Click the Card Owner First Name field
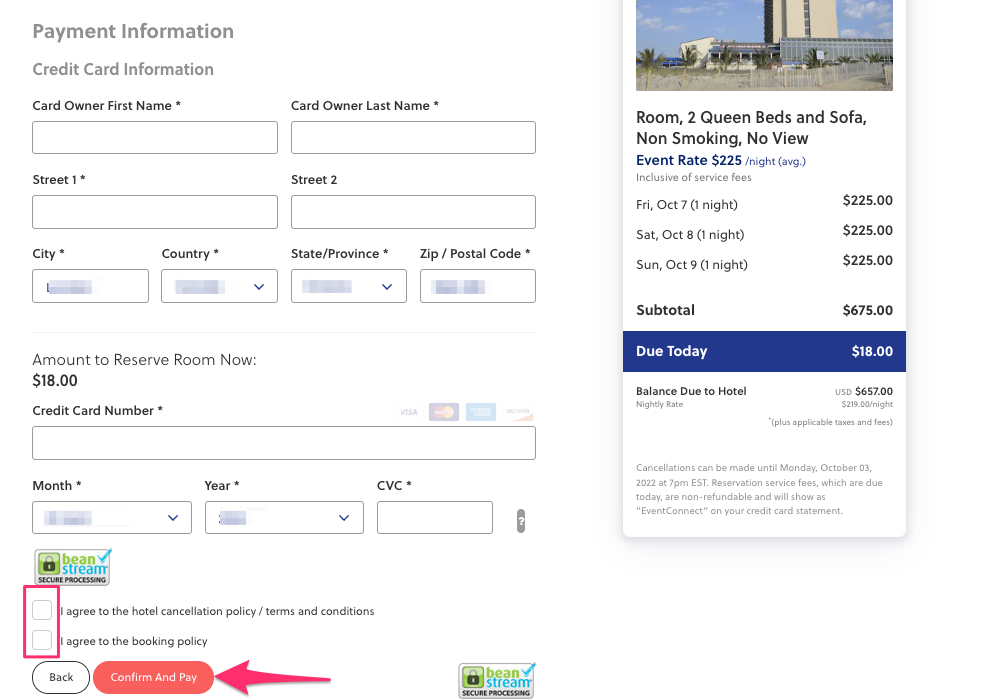This screenshot has width=984, height=700. pos(154,137)
